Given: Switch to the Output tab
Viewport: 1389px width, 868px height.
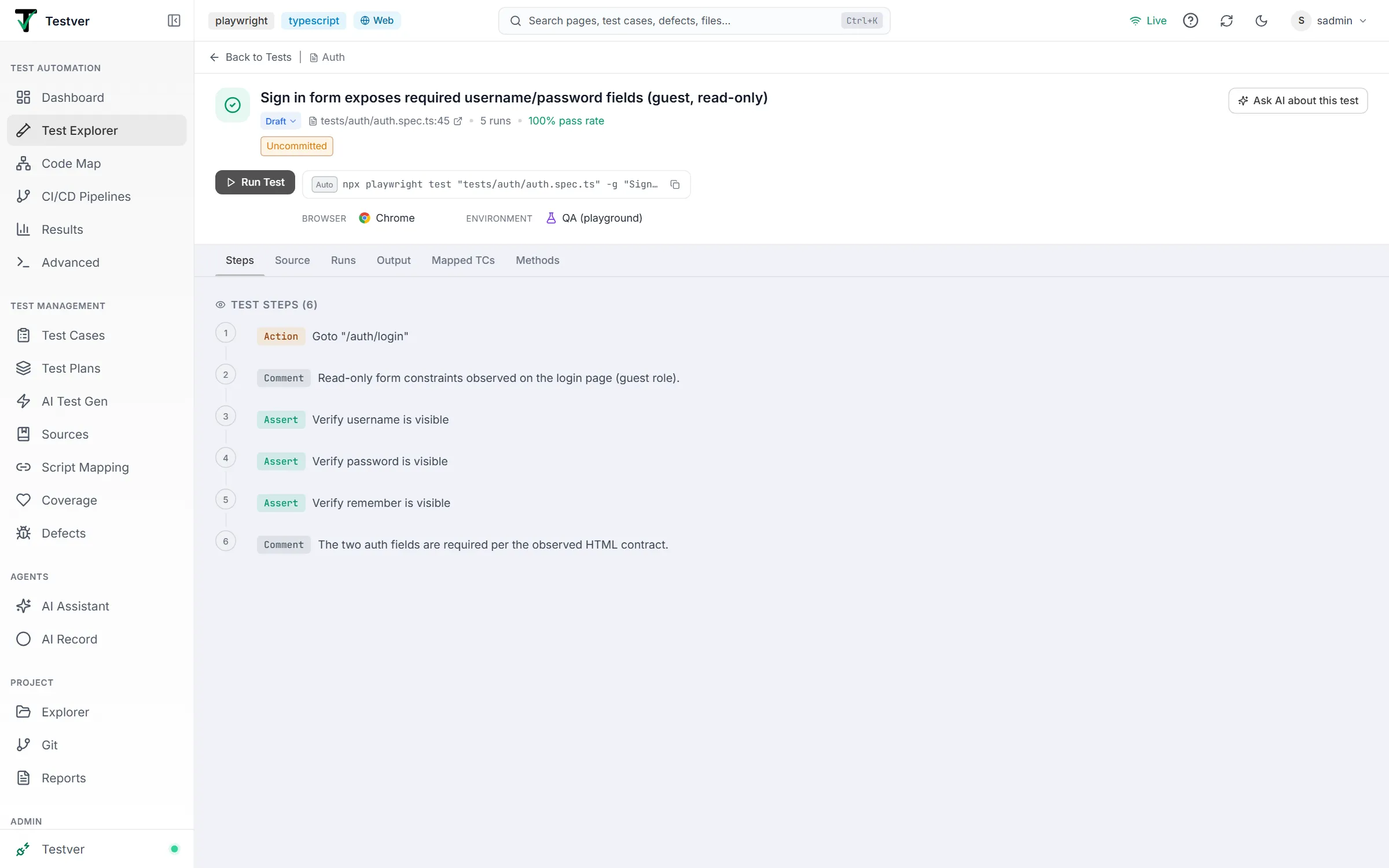Looking at the screenshot, I should (394, 260).
